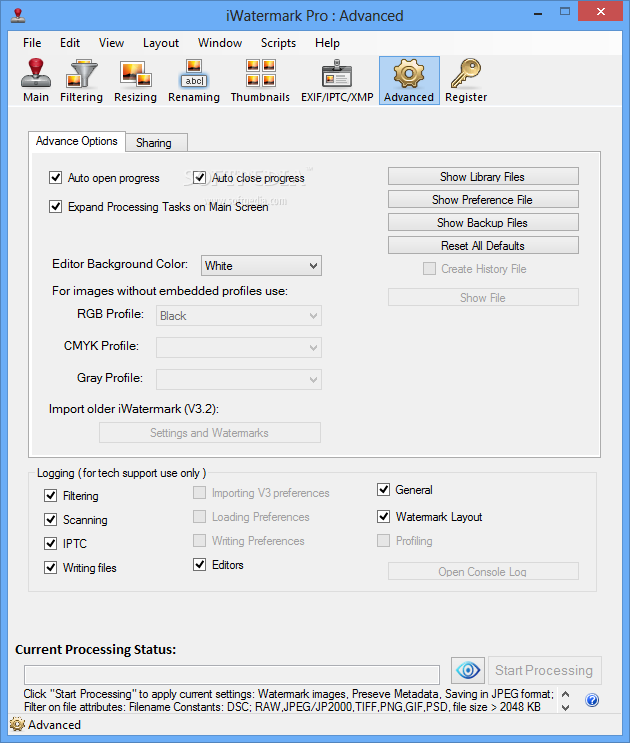The image size is (630, 743).
Task: Toggle Auto open progress checkbox
Action: click(55, 178)
